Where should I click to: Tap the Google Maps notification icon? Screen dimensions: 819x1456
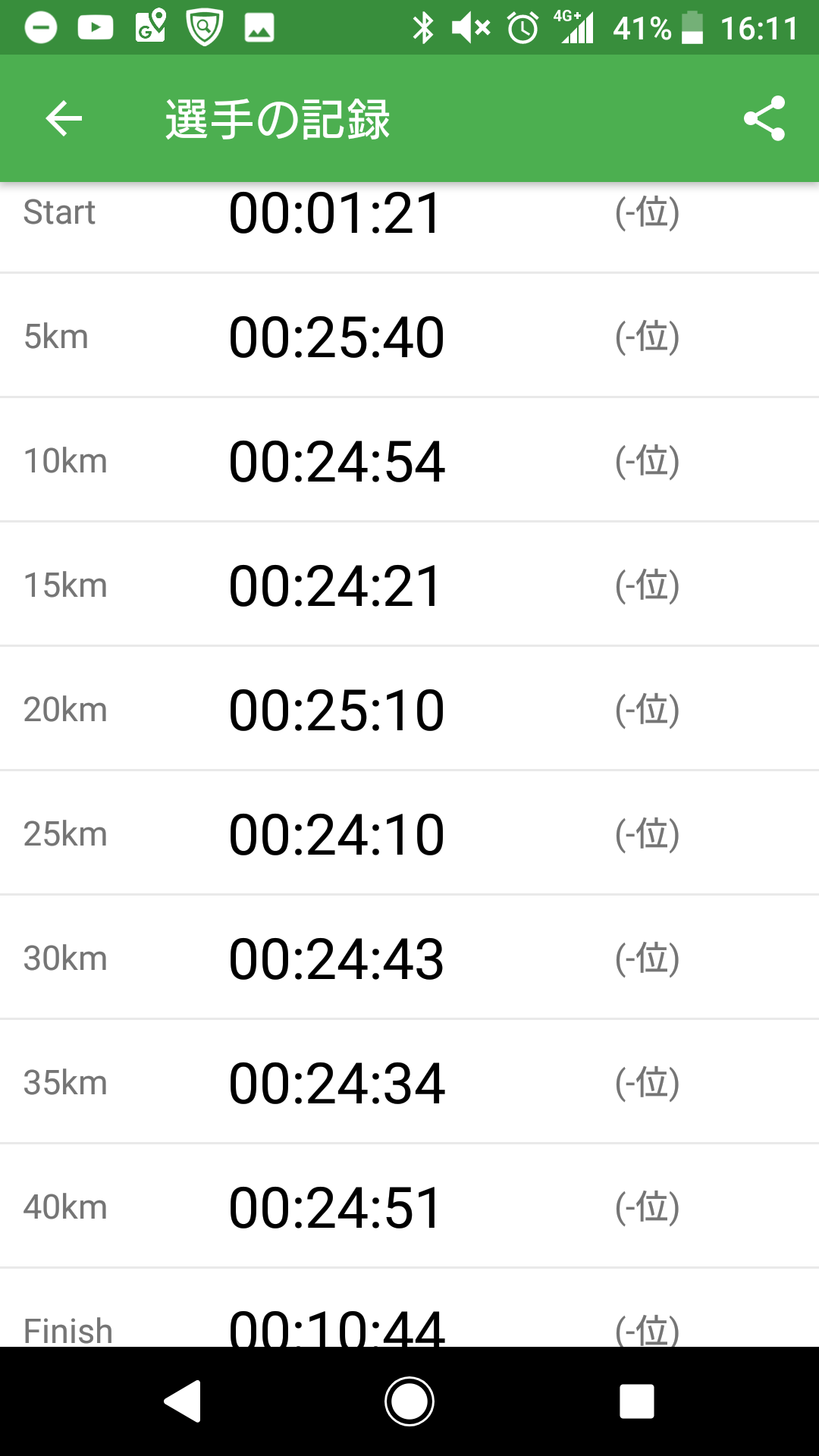tap(150, 27)
